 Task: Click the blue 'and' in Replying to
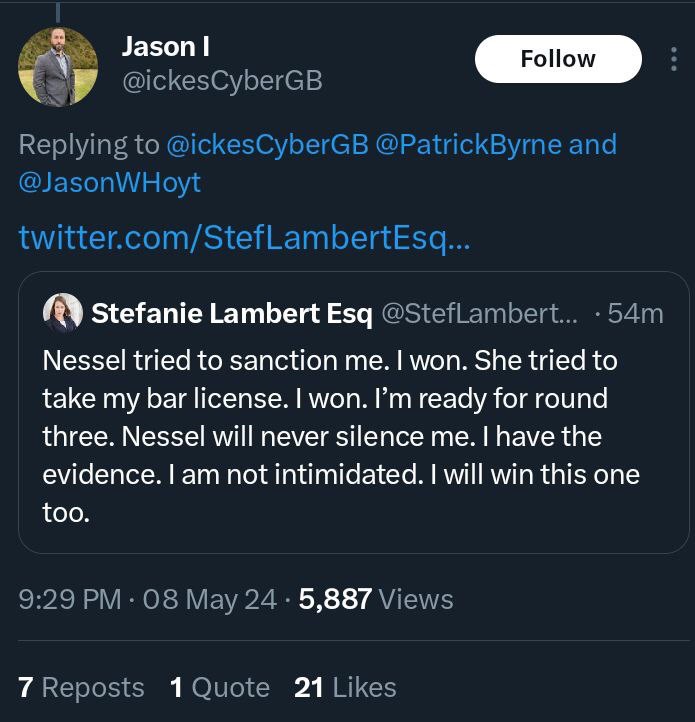593,145
